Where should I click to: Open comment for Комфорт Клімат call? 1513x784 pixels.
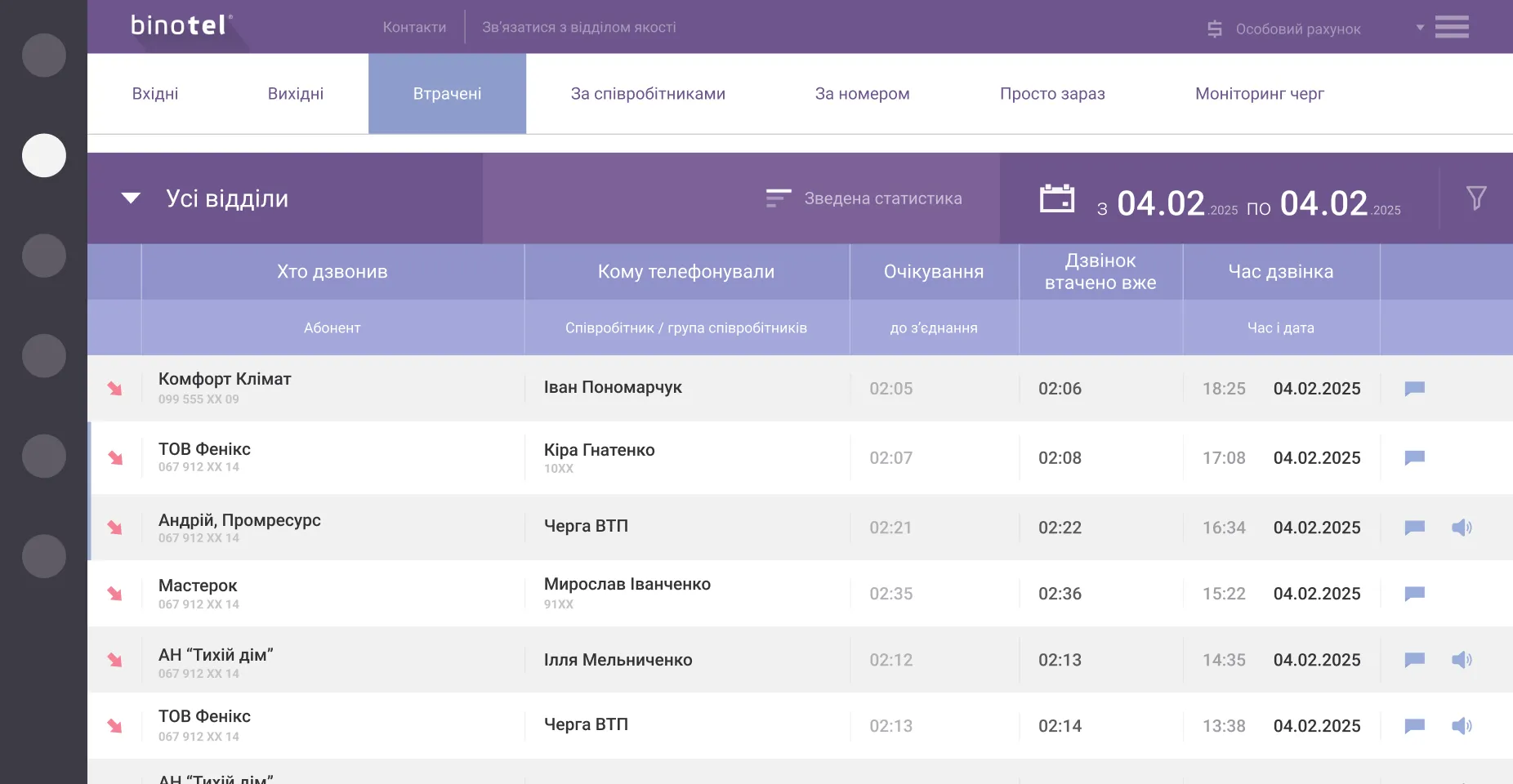tap(1414, 389)
